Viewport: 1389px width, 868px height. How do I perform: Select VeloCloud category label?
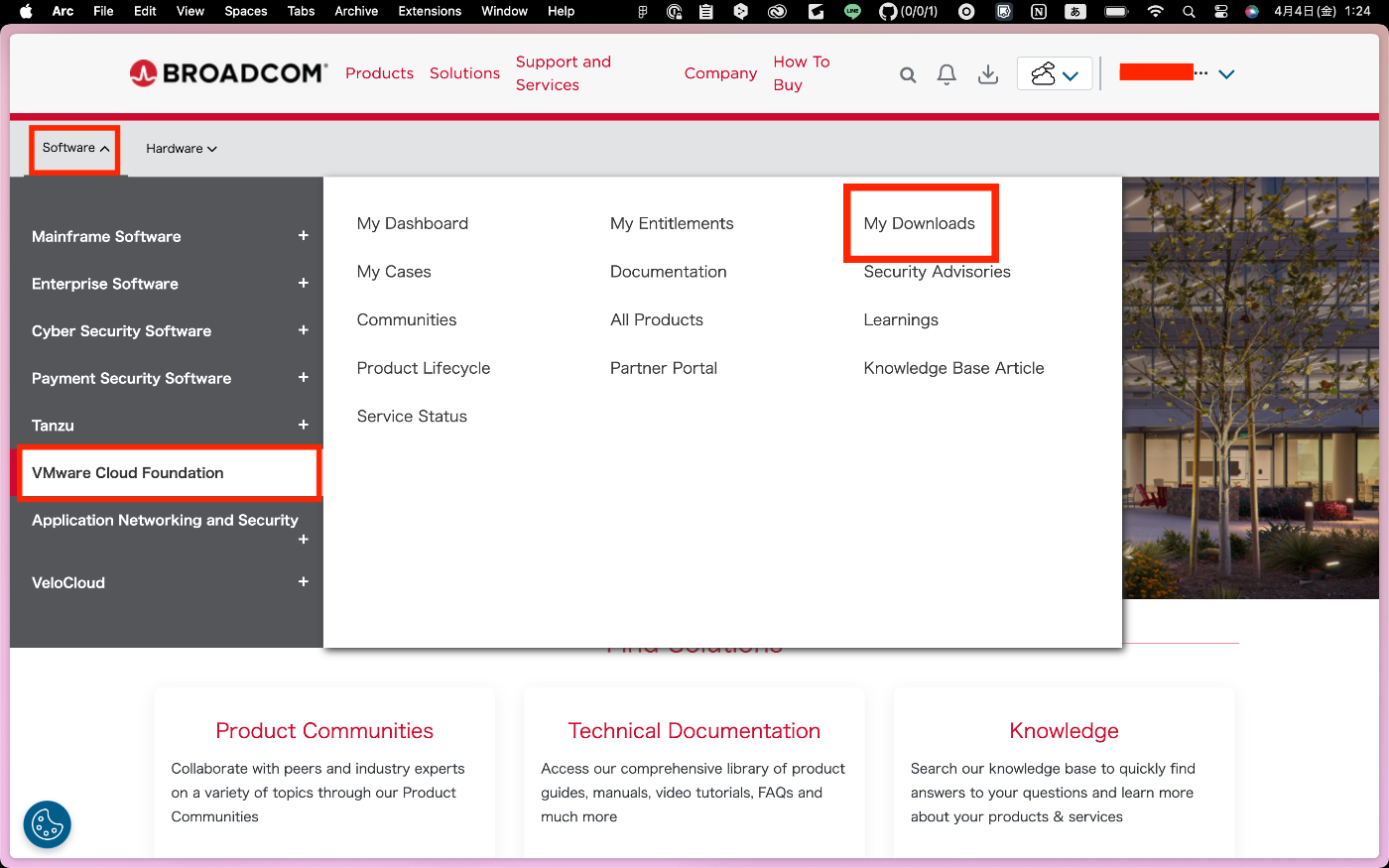[x=68, y=582]
